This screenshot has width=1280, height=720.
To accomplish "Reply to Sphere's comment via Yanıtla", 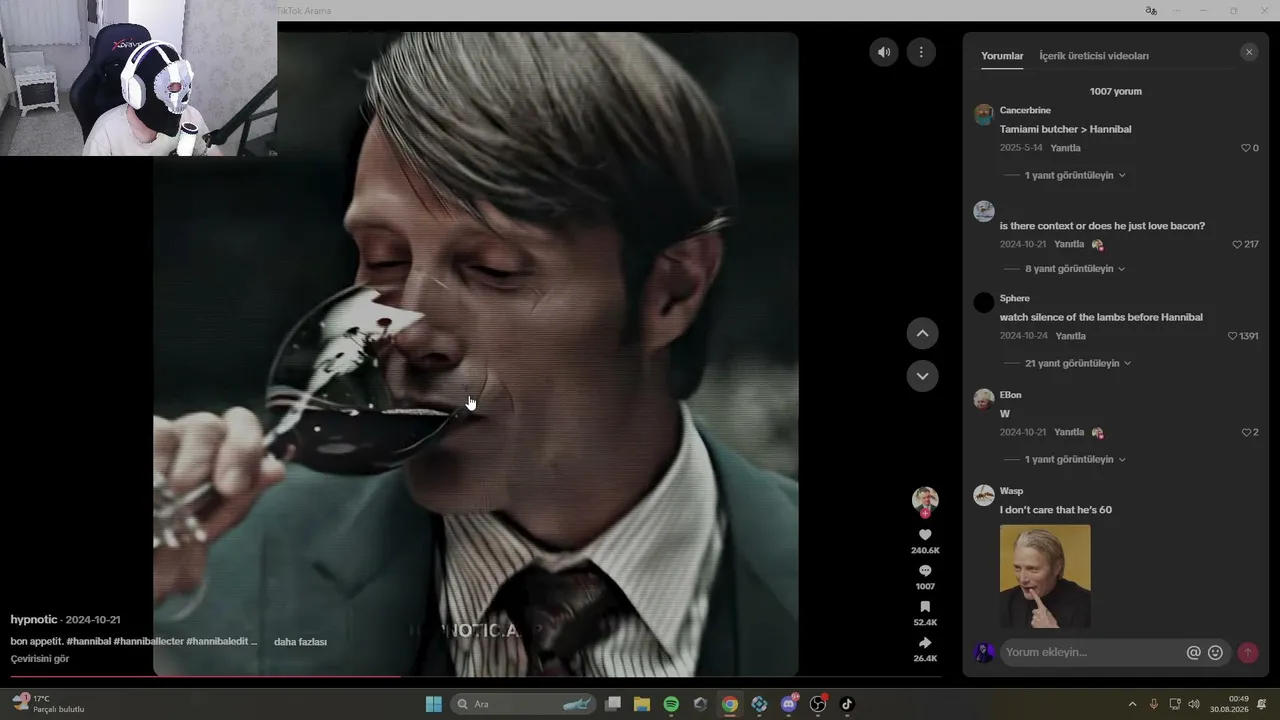I will 1070,336.
